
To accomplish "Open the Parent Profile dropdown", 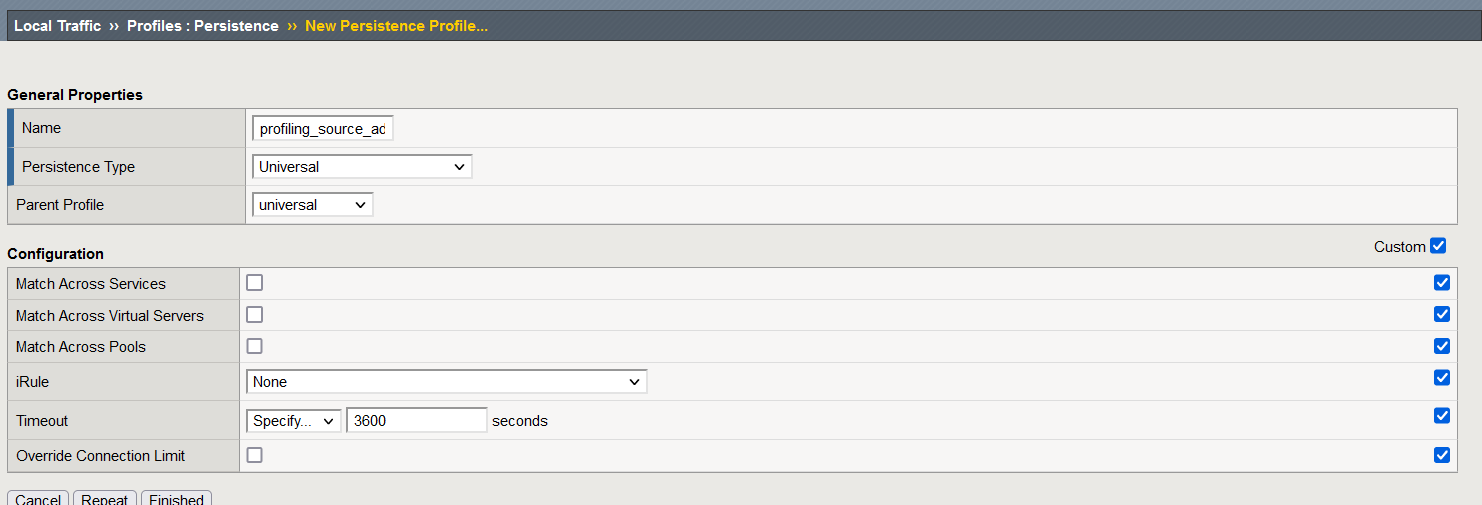I will (x=313, y=205).
